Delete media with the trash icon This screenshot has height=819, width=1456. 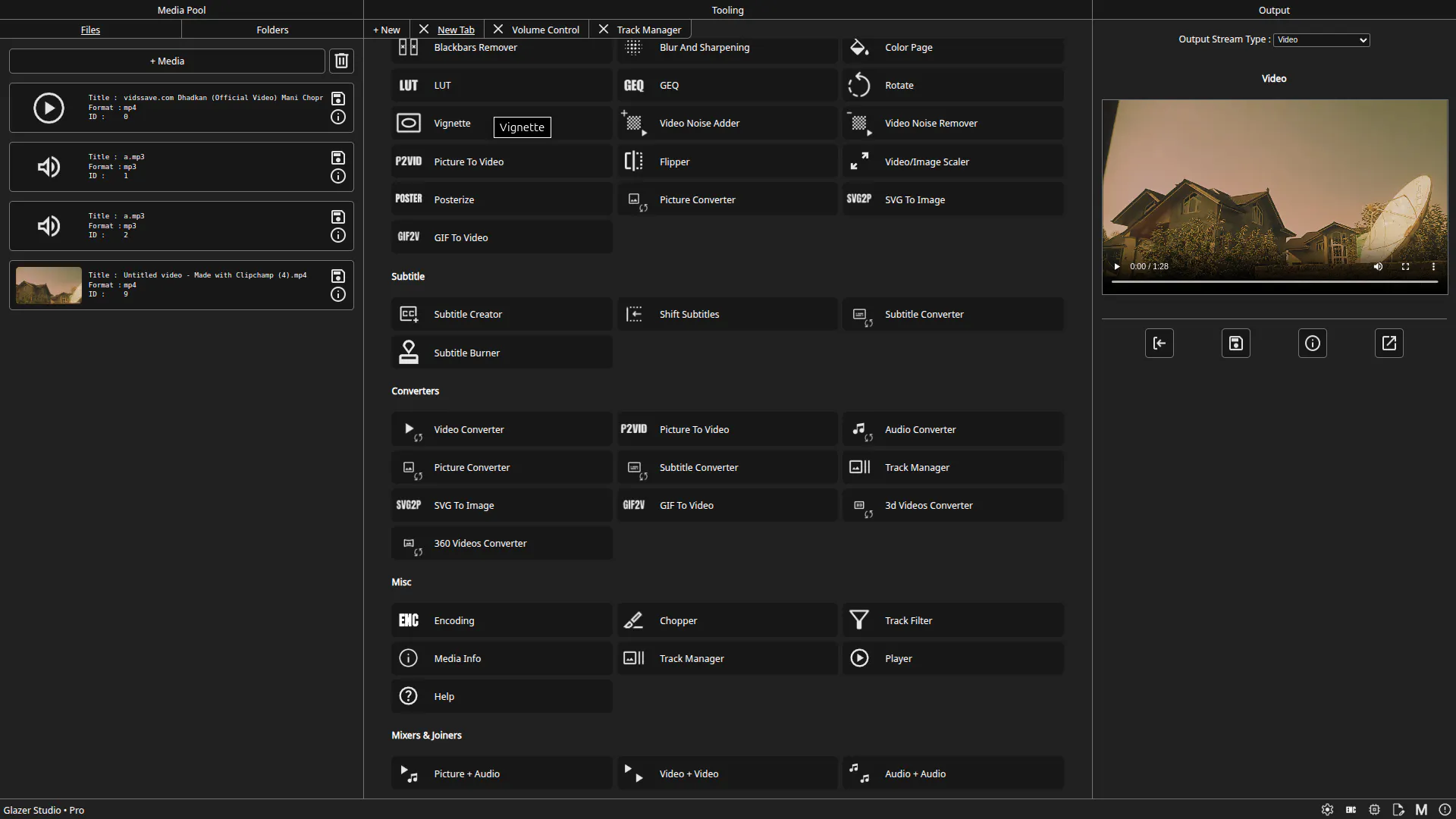[x=341, y=61]
